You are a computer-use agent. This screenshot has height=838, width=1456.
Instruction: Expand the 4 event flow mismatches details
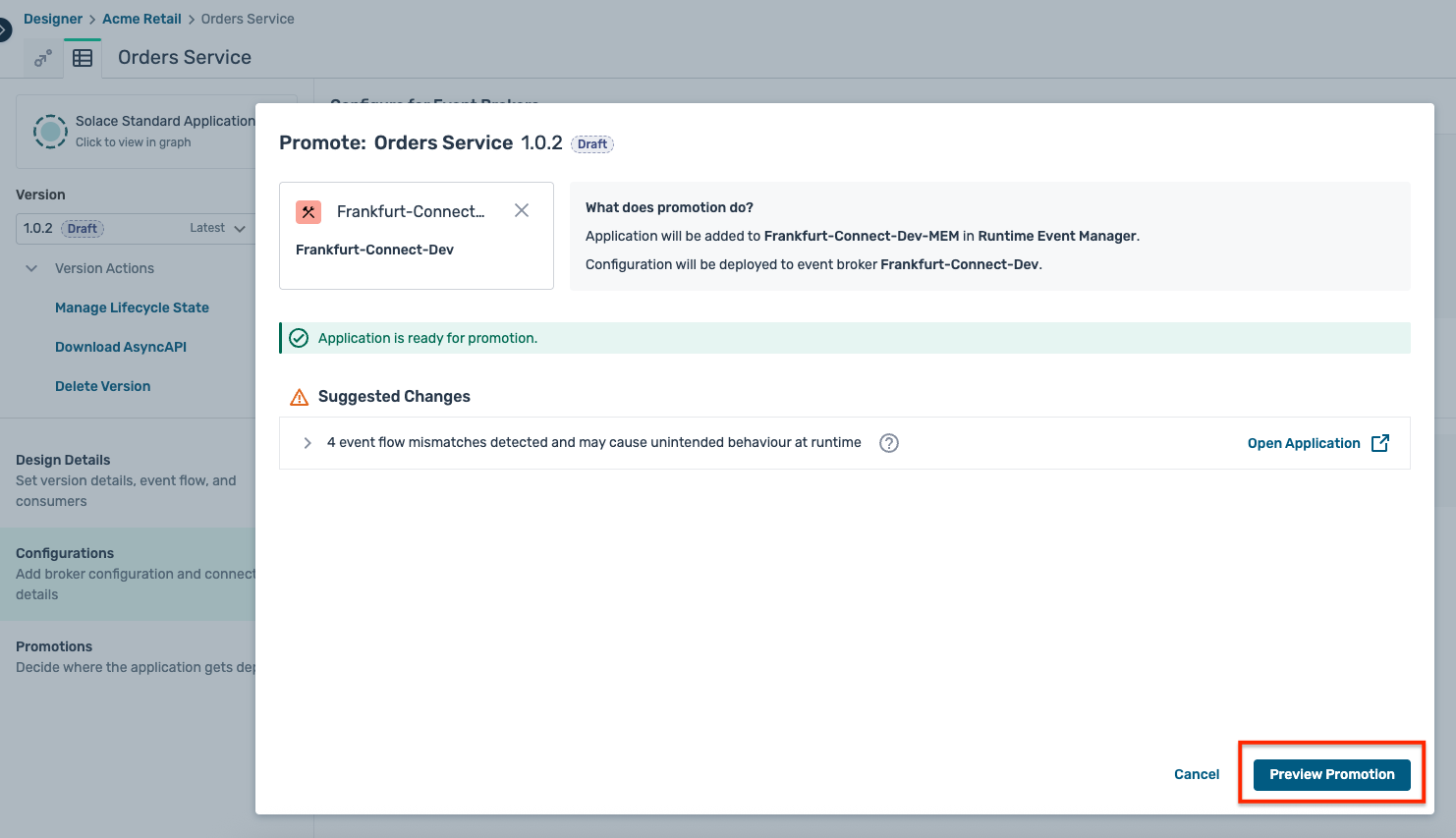coord(308,443)
